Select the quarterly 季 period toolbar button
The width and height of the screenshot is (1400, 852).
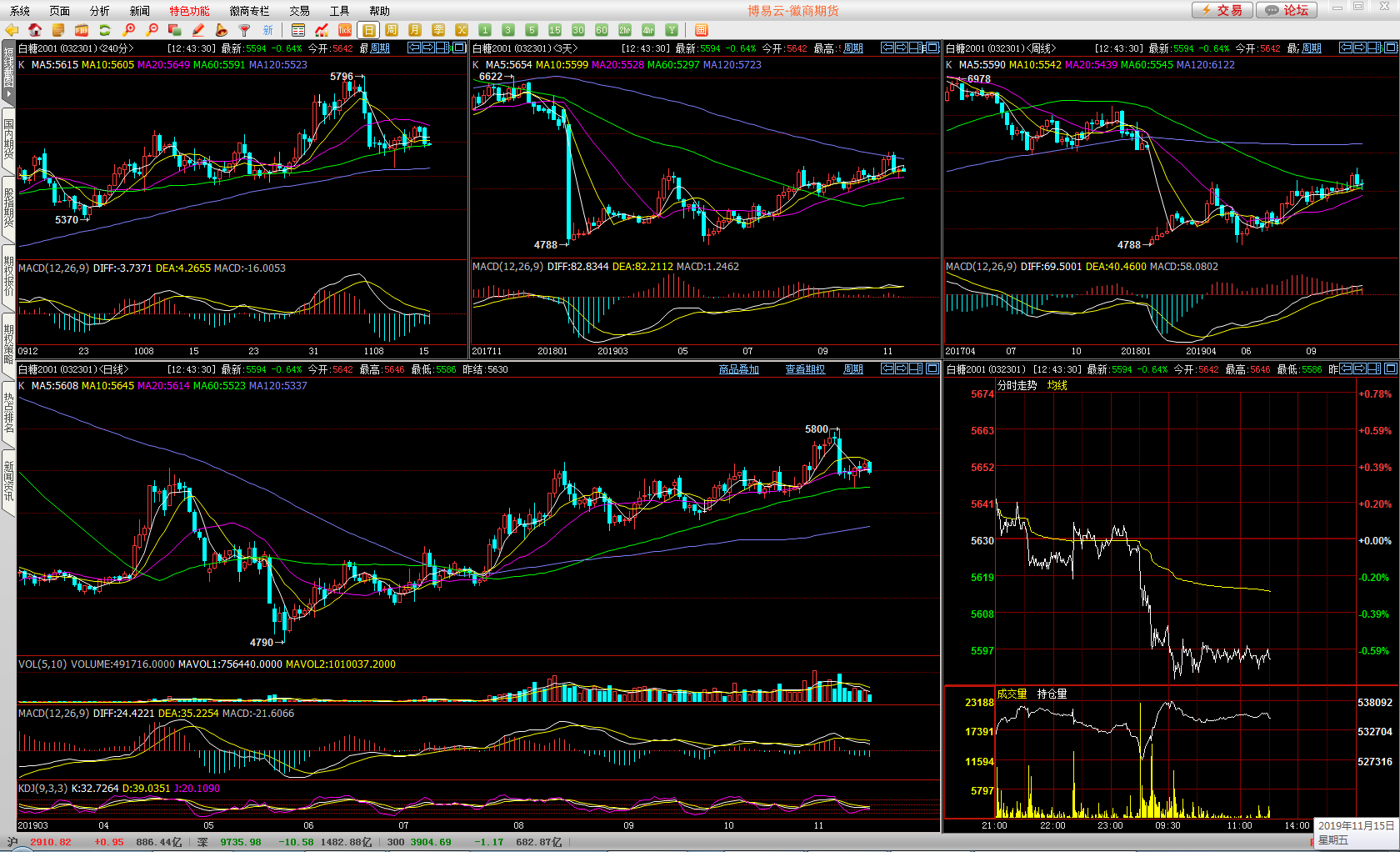tap(438, 30)
